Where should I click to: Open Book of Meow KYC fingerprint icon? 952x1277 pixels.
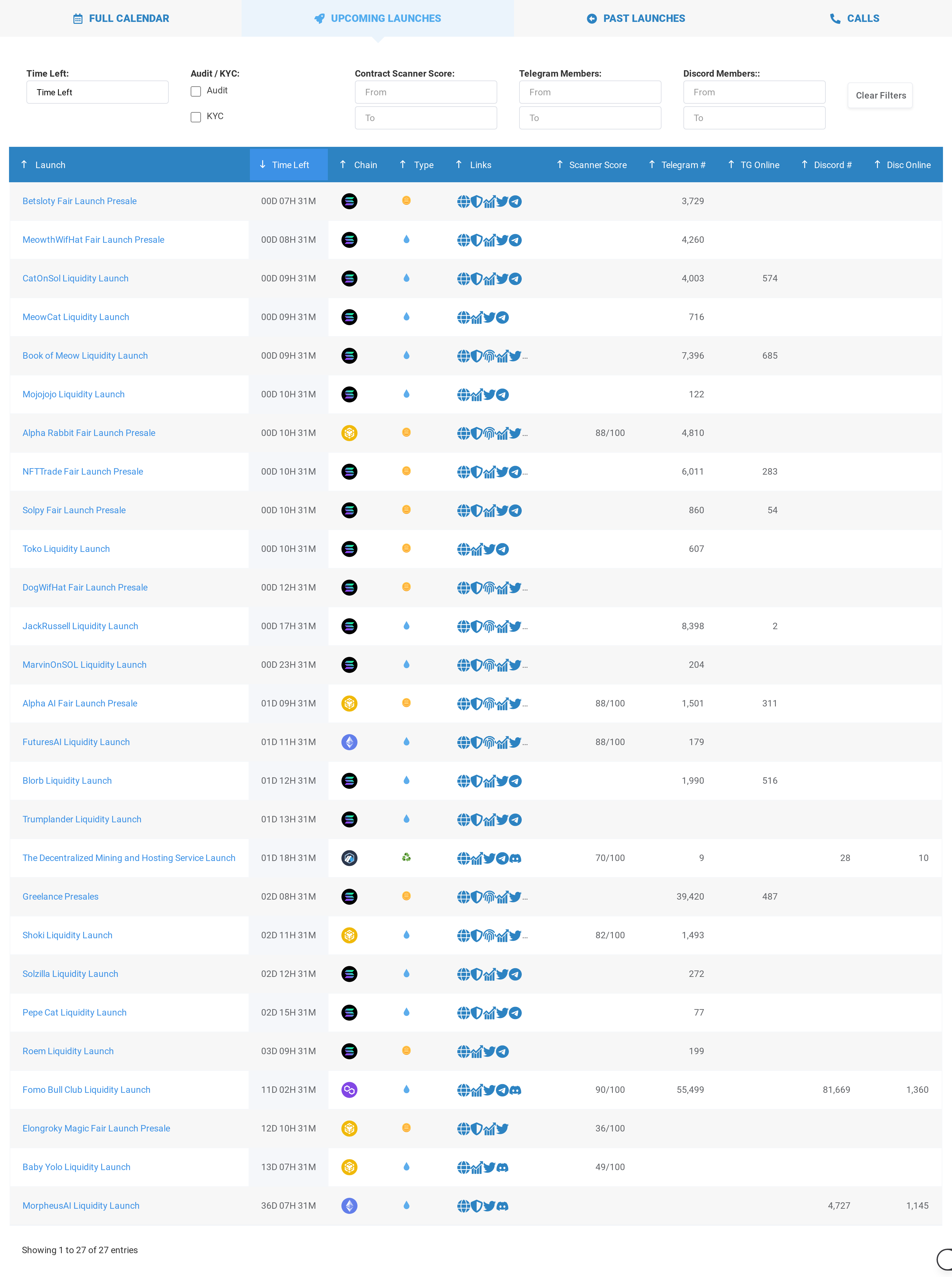click(x=490, y=356)
